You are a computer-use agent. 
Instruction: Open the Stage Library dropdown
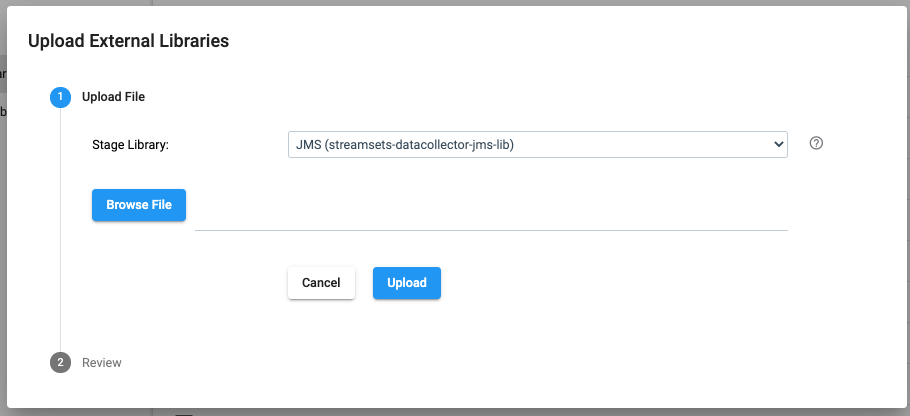(537, 144)
